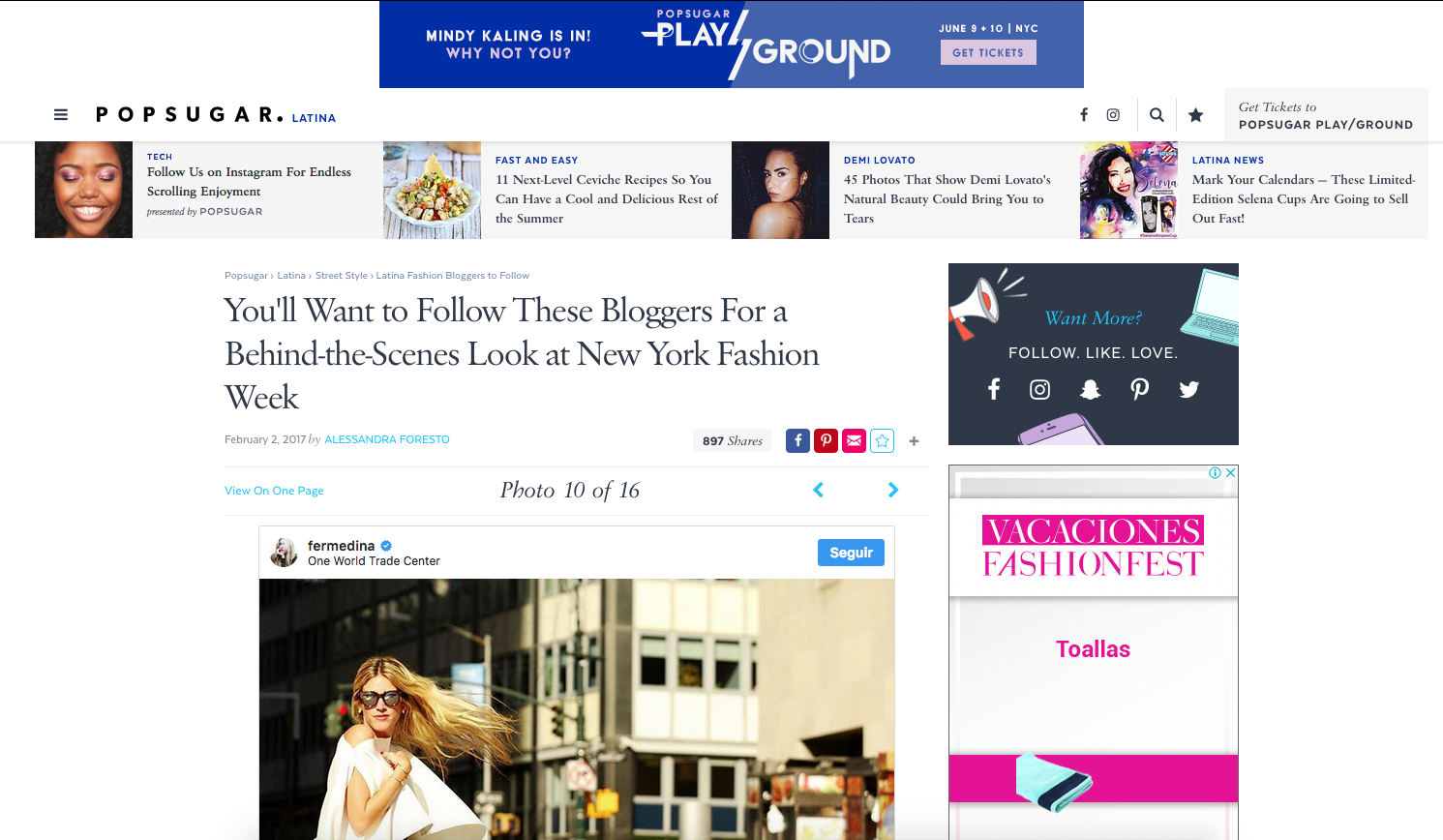
Task: Share article via blue Facebook button
Action: coord(797,440)
